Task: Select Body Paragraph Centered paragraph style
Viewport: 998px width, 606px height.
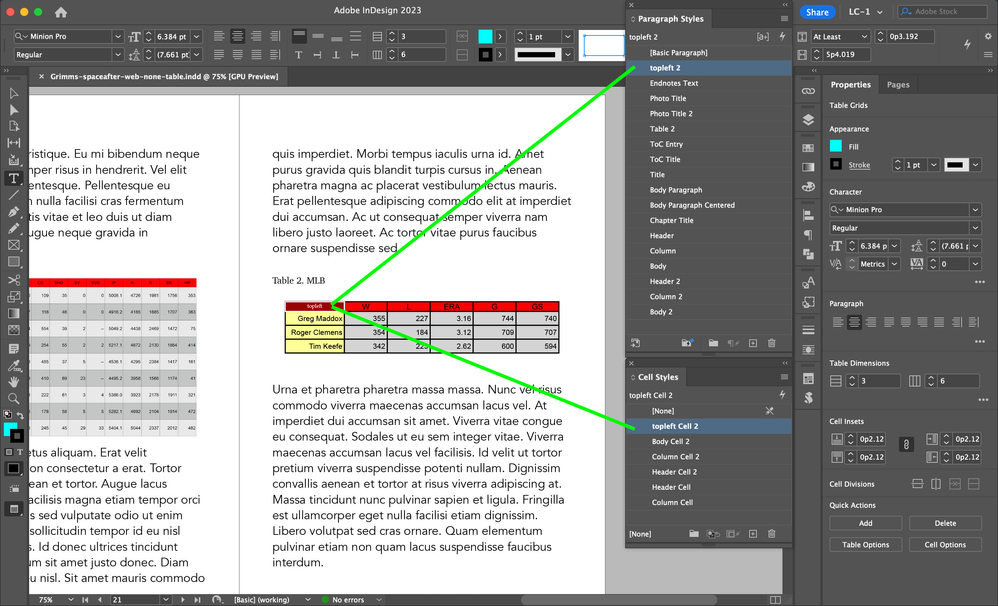Action: (x=692, y=205)
